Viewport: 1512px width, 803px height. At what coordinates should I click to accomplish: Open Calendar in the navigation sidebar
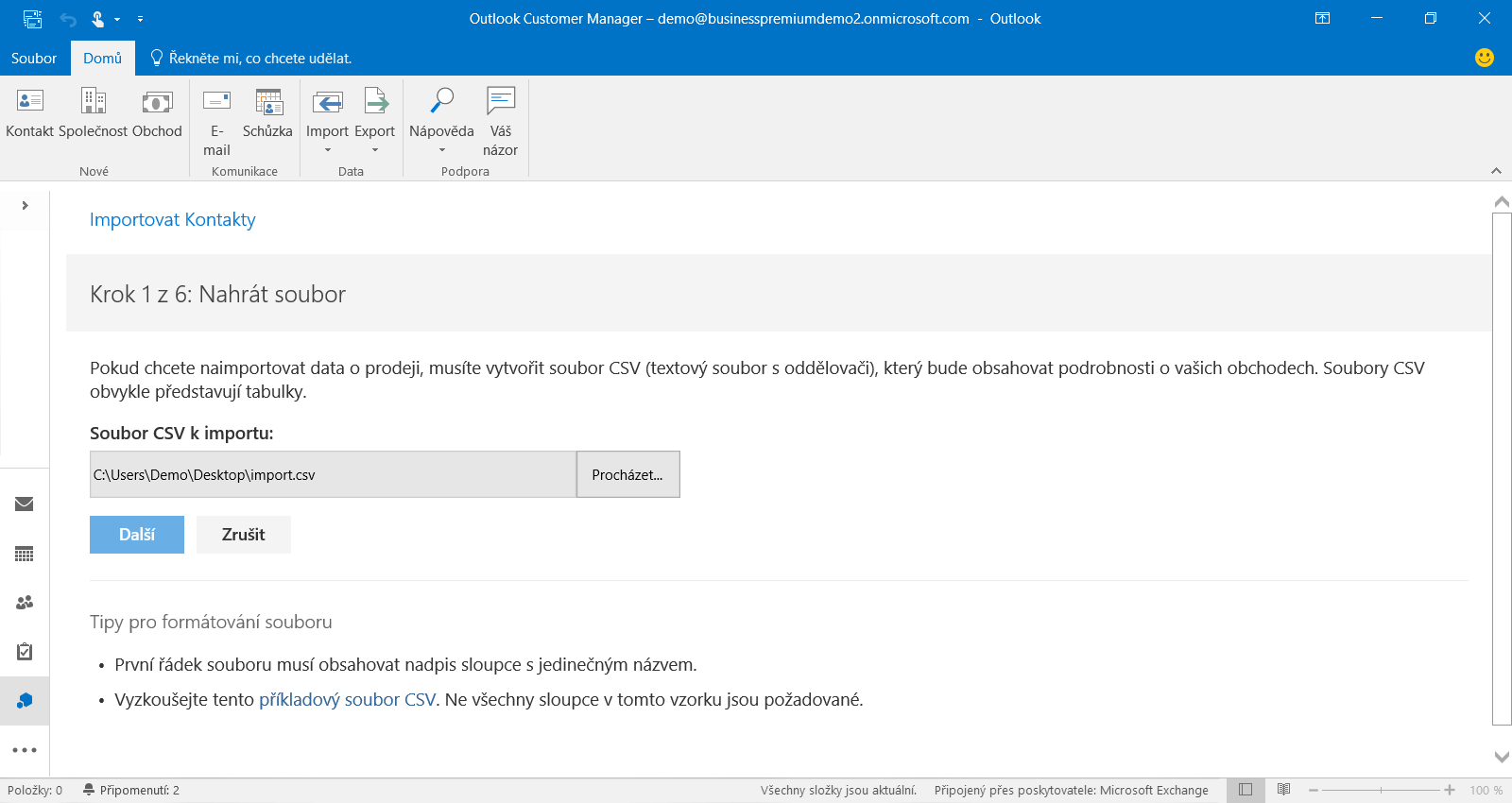click(25, 554)
